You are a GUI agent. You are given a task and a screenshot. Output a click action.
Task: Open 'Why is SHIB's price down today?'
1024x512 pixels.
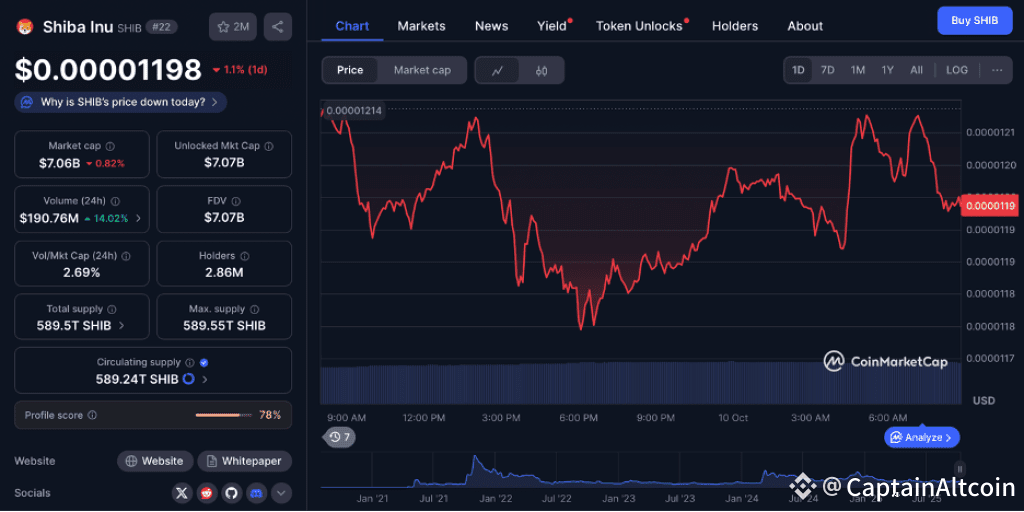click(121, 102)
